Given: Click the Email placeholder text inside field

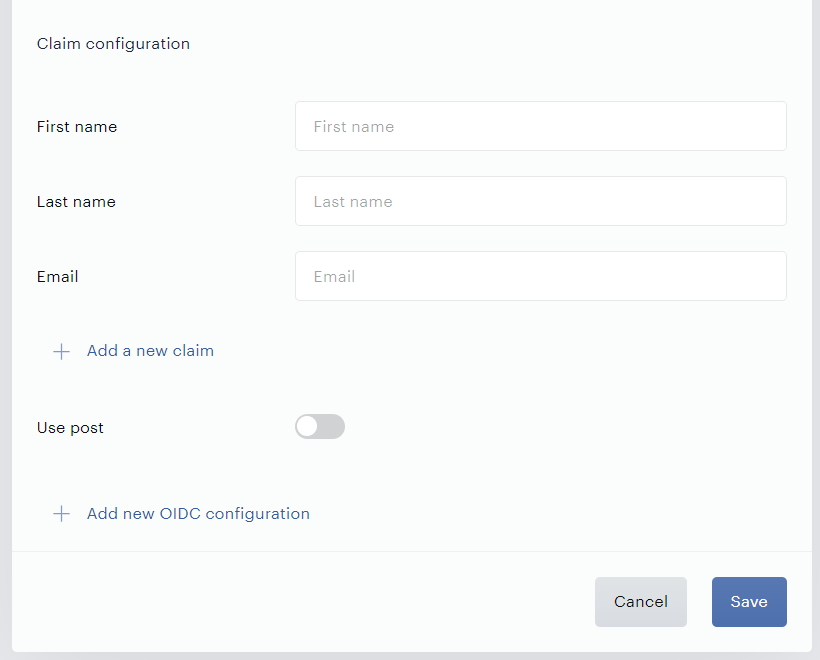Looking at the screenshot, I should pos(334,277).
